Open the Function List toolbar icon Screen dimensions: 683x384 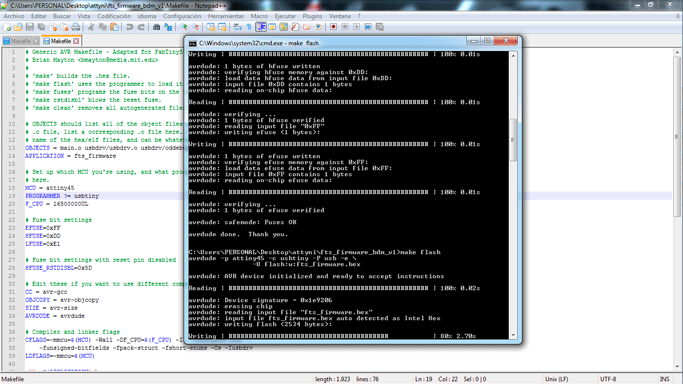click(x=295, y=27)
